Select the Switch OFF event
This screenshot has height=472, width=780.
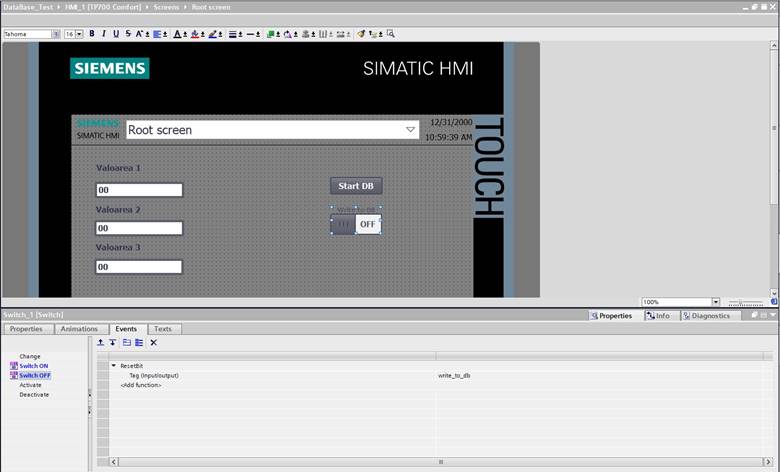pyautogui.click(x=34, y=375)
